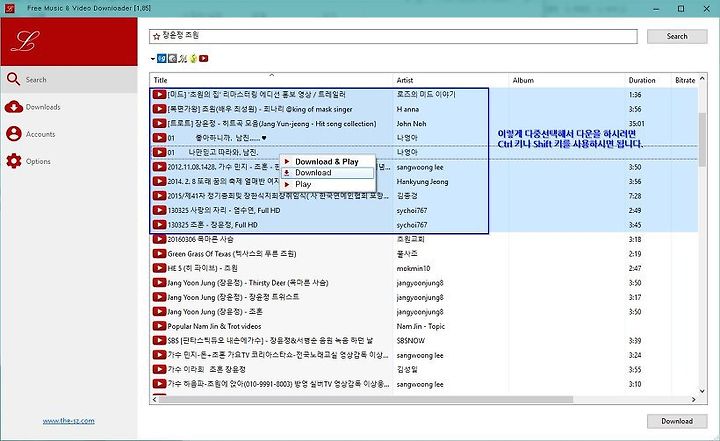Click YouTube icon of HE 5 row
Image resolution: width=720 pixels, height=441 pixels.
(x=159, y=268)
